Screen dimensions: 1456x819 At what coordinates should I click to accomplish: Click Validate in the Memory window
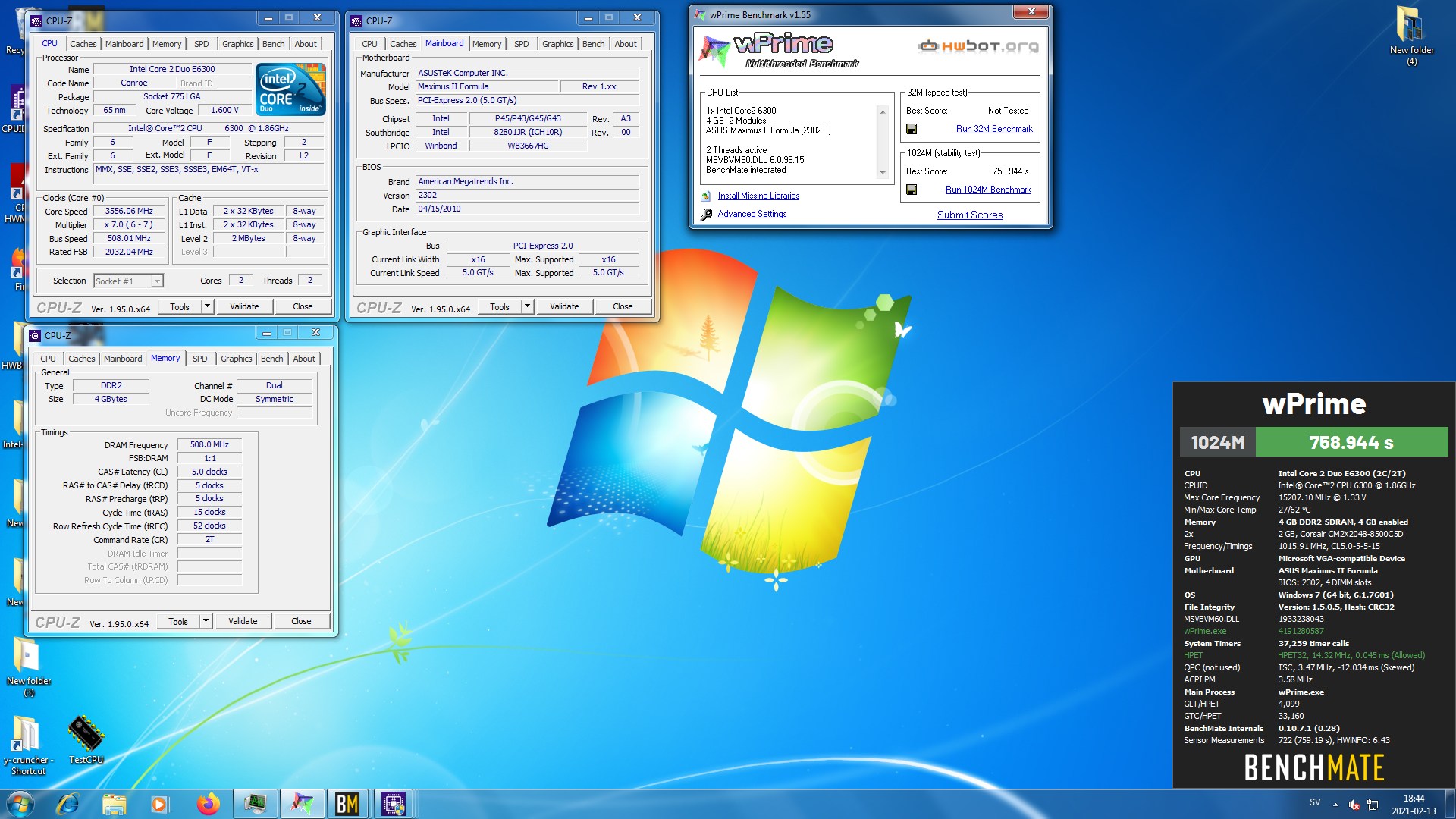pos(243,621)
